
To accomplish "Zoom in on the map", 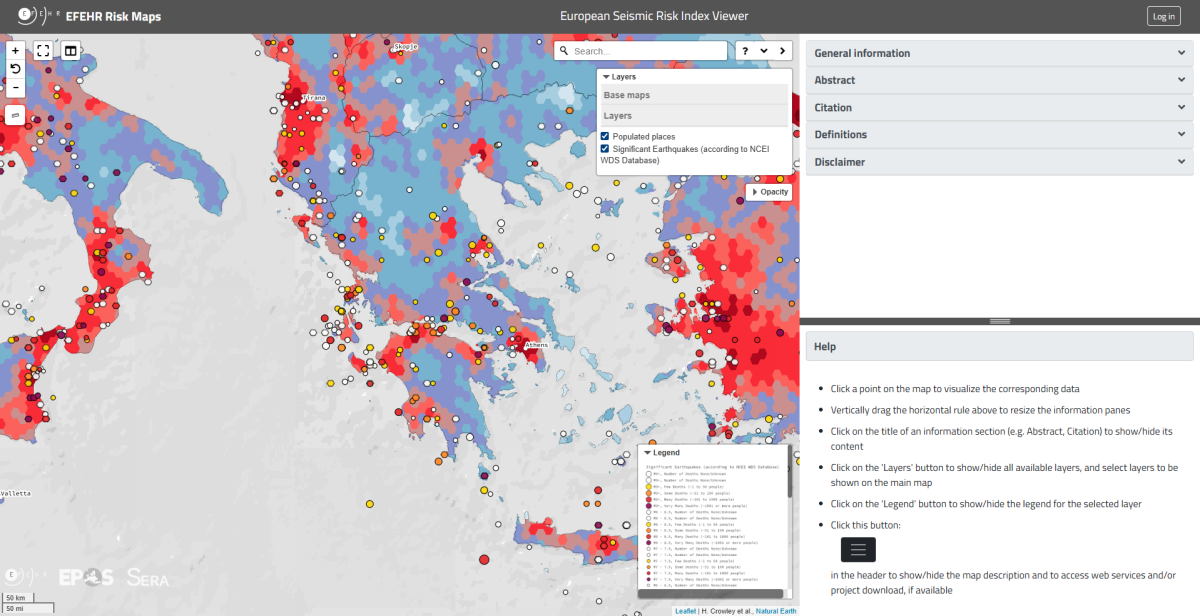I will tap(15, 50).
